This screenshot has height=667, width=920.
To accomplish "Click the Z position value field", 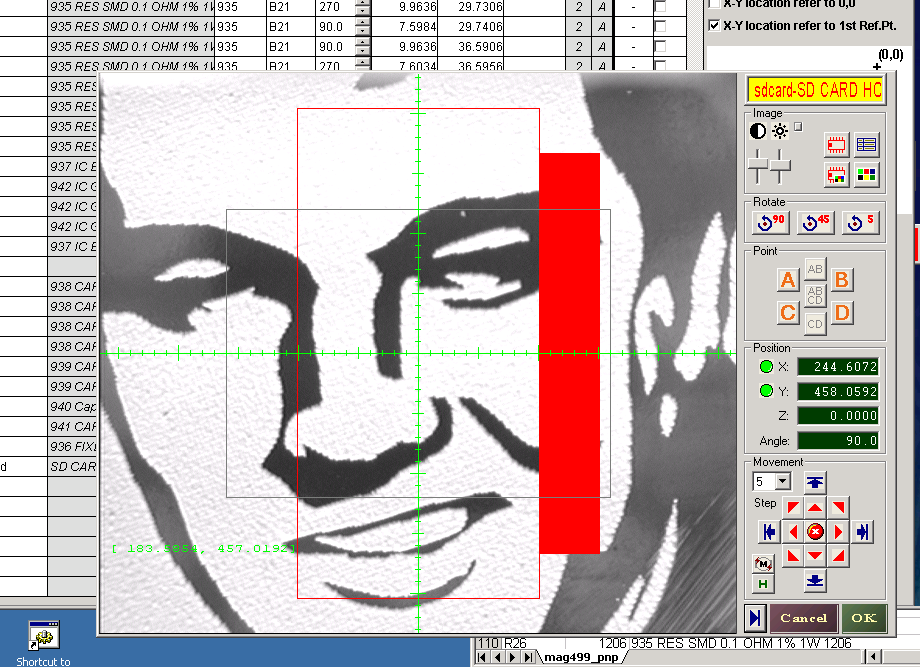I will pyautogui.click(x=838, y=416).
